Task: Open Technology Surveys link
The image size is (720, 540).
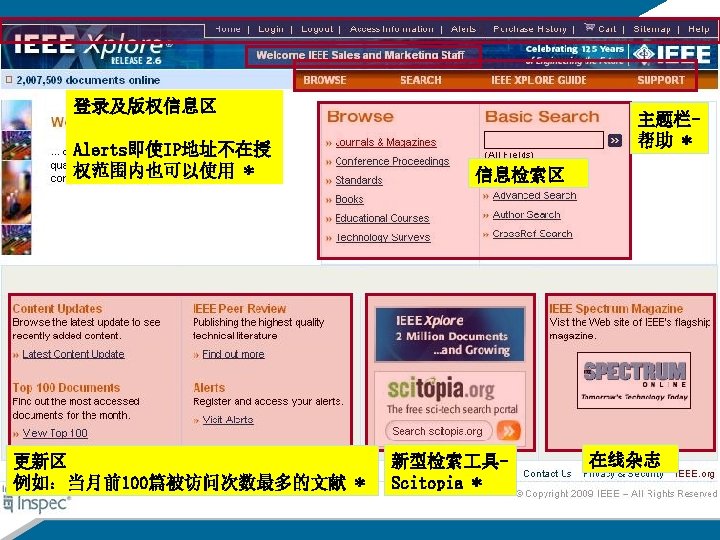Action: tap(382, 237)
